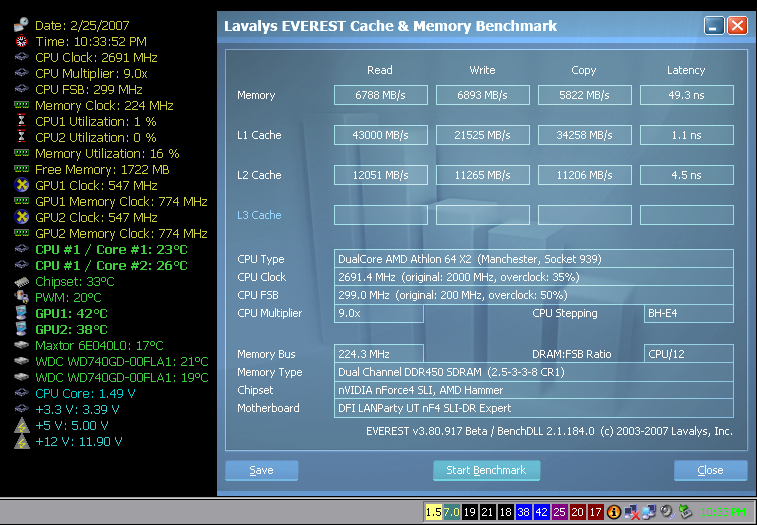Click the Date sidebar icon
The height and width of the screenshot is (525, 757).
[21, 25]
